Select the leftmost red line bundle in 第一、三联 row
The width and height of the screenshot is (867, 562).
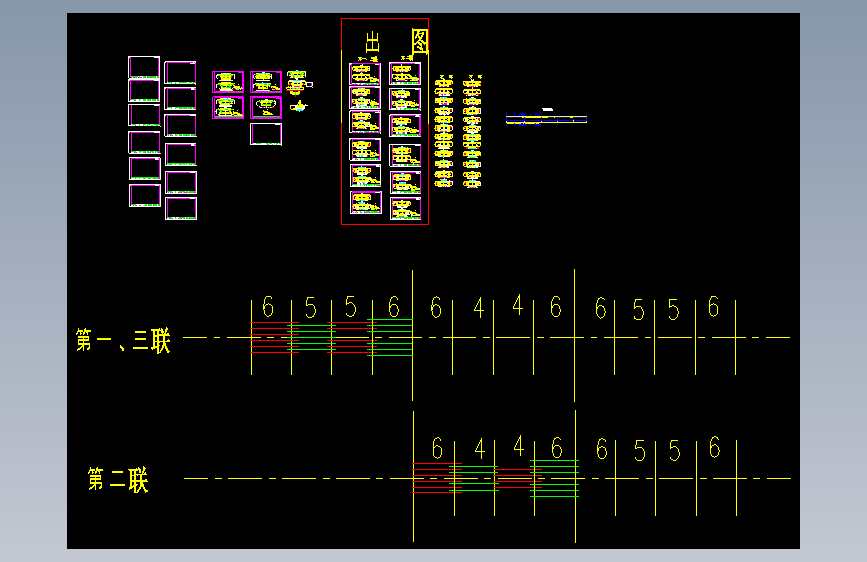[x=274, y=337]
